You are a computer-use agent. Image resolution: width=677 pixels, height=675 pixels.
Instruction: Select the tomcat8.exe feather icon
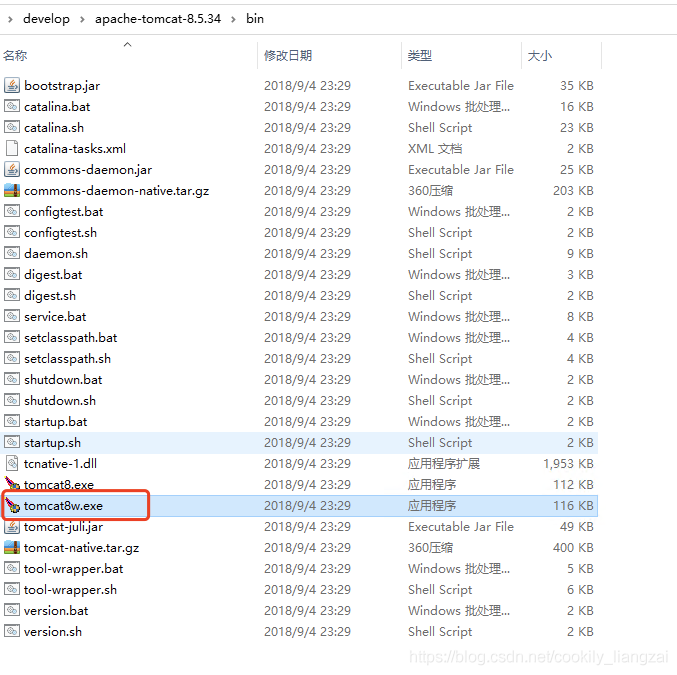12,484
